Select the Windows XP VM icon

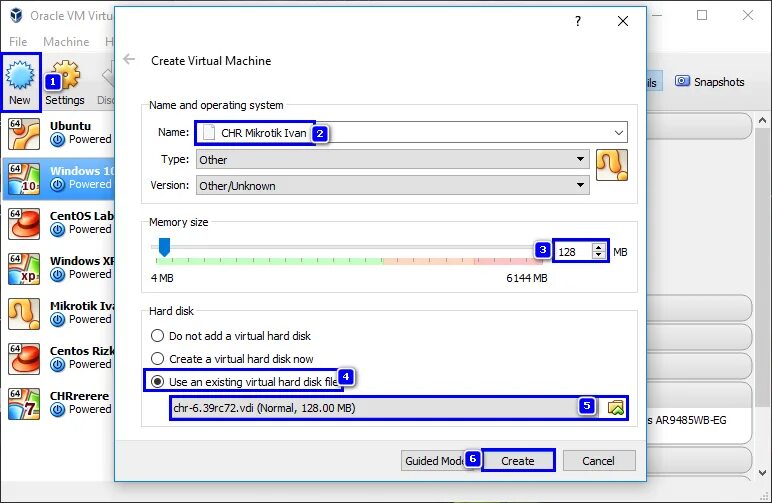24,269
